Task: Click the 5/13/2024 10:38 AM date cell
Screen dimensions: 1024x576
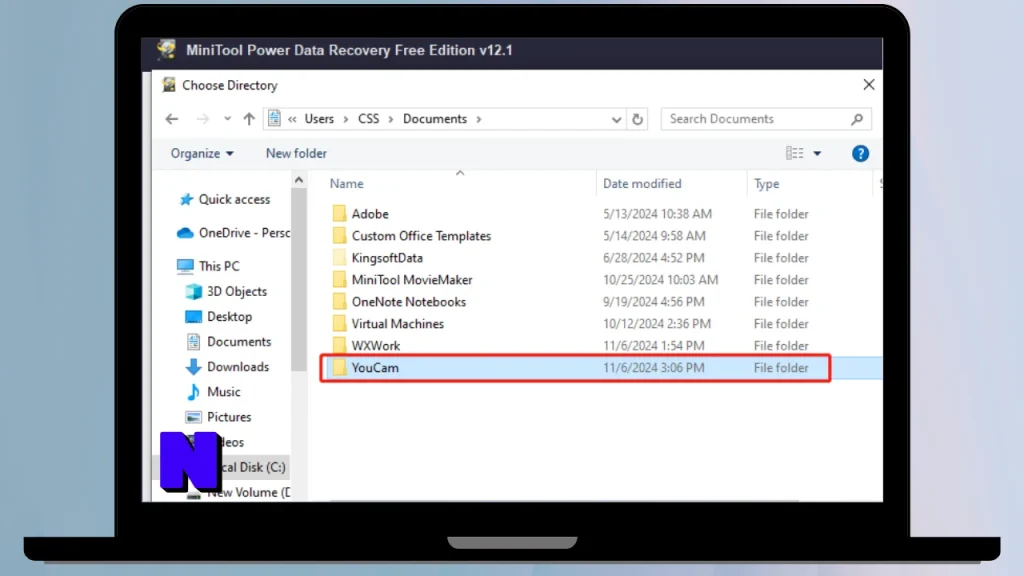Action: 658,214
